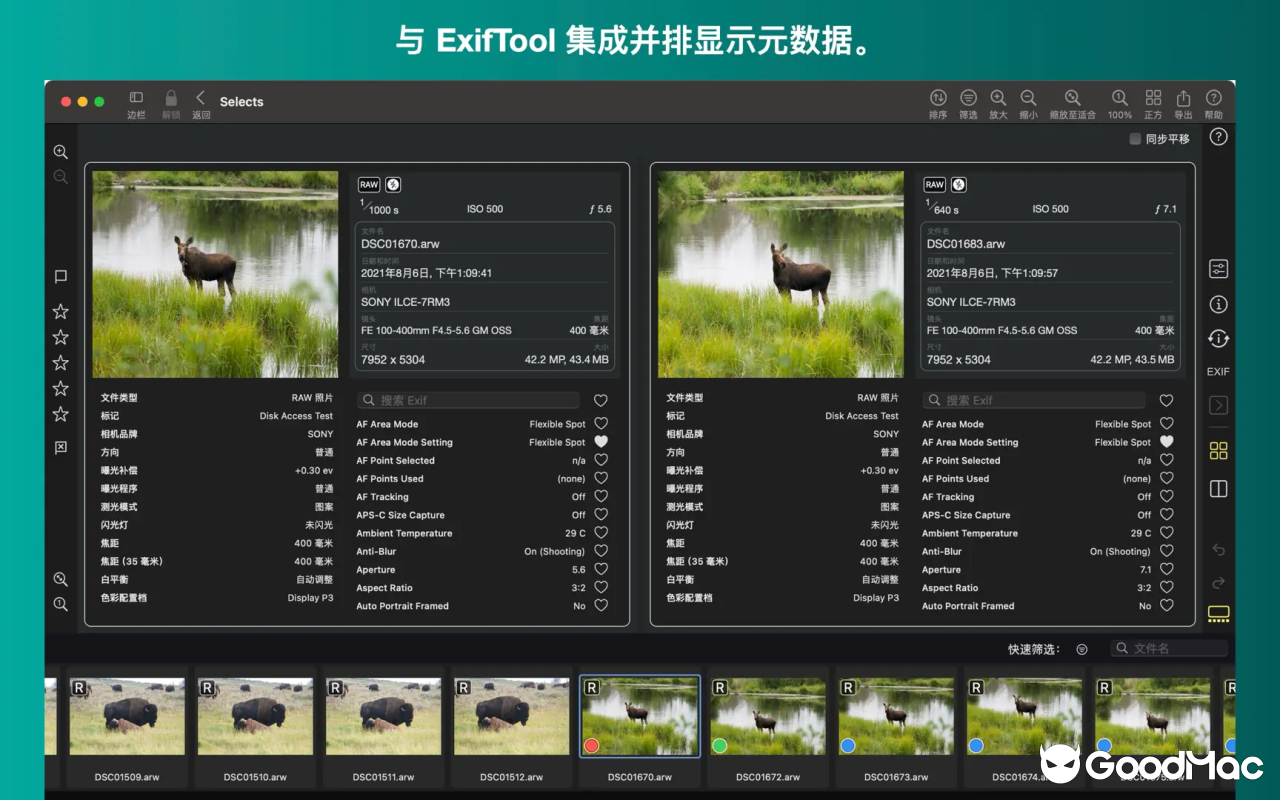Open 帮助 help in the toolbar

click(x=1213, y=98)
